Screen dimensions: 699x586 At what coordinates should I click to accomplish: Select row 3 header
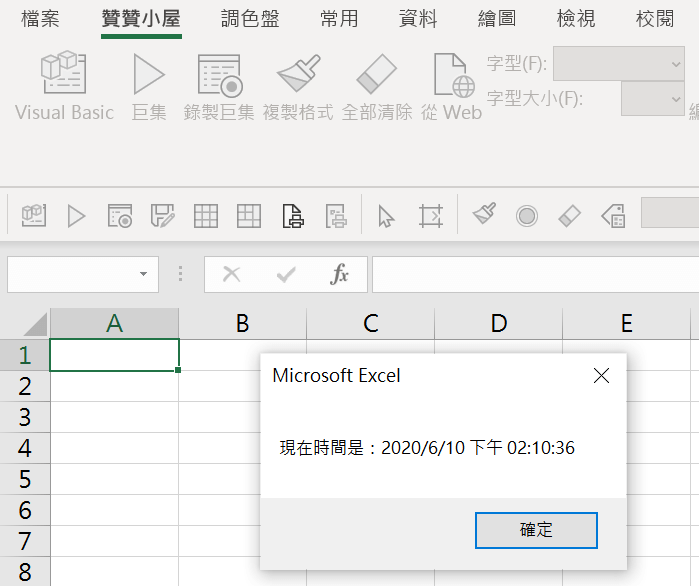tap(25, 417)
